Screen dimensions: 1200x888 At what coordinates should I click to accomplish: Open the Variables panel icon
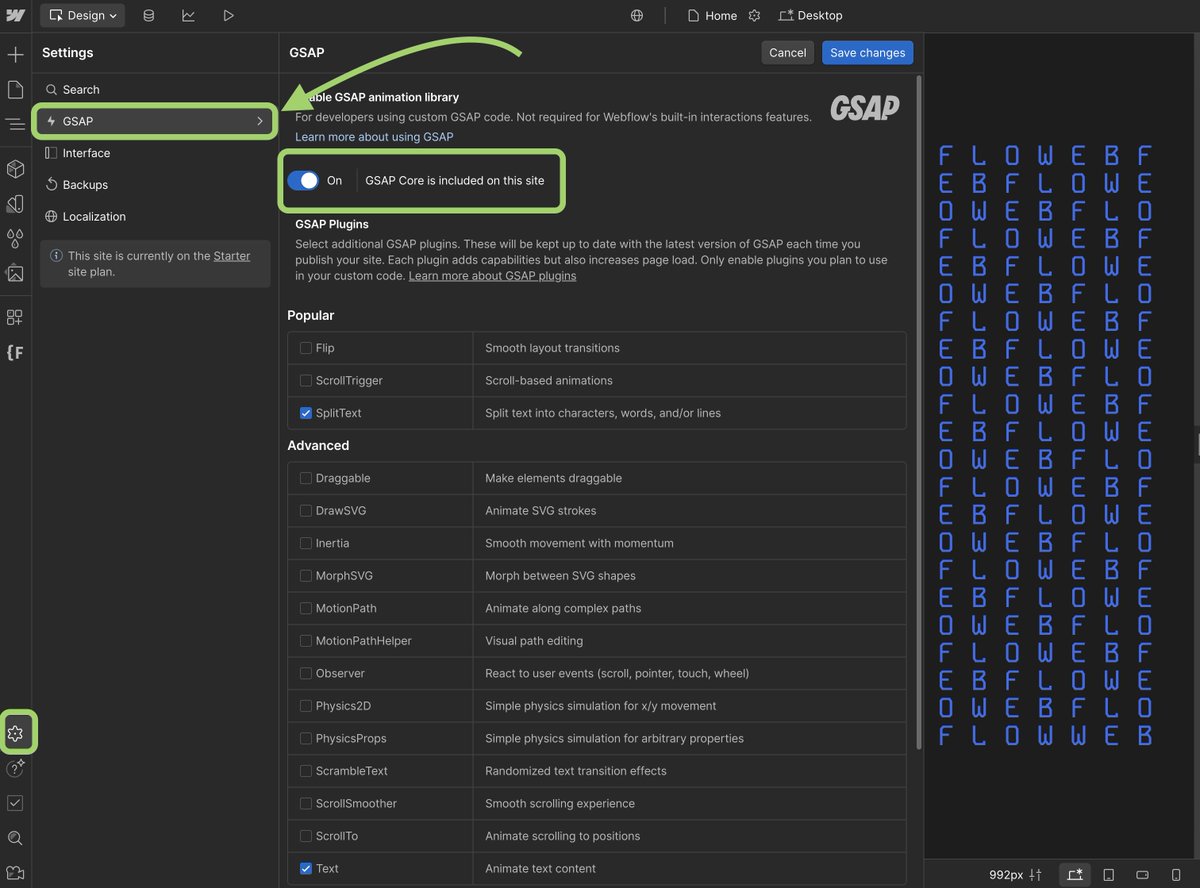tap(15, 203)
